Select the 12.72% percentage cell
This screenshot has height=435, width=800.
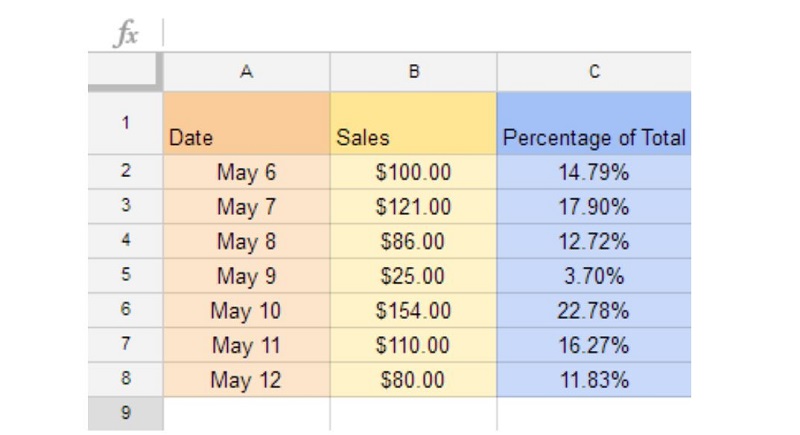pos(594,241)
